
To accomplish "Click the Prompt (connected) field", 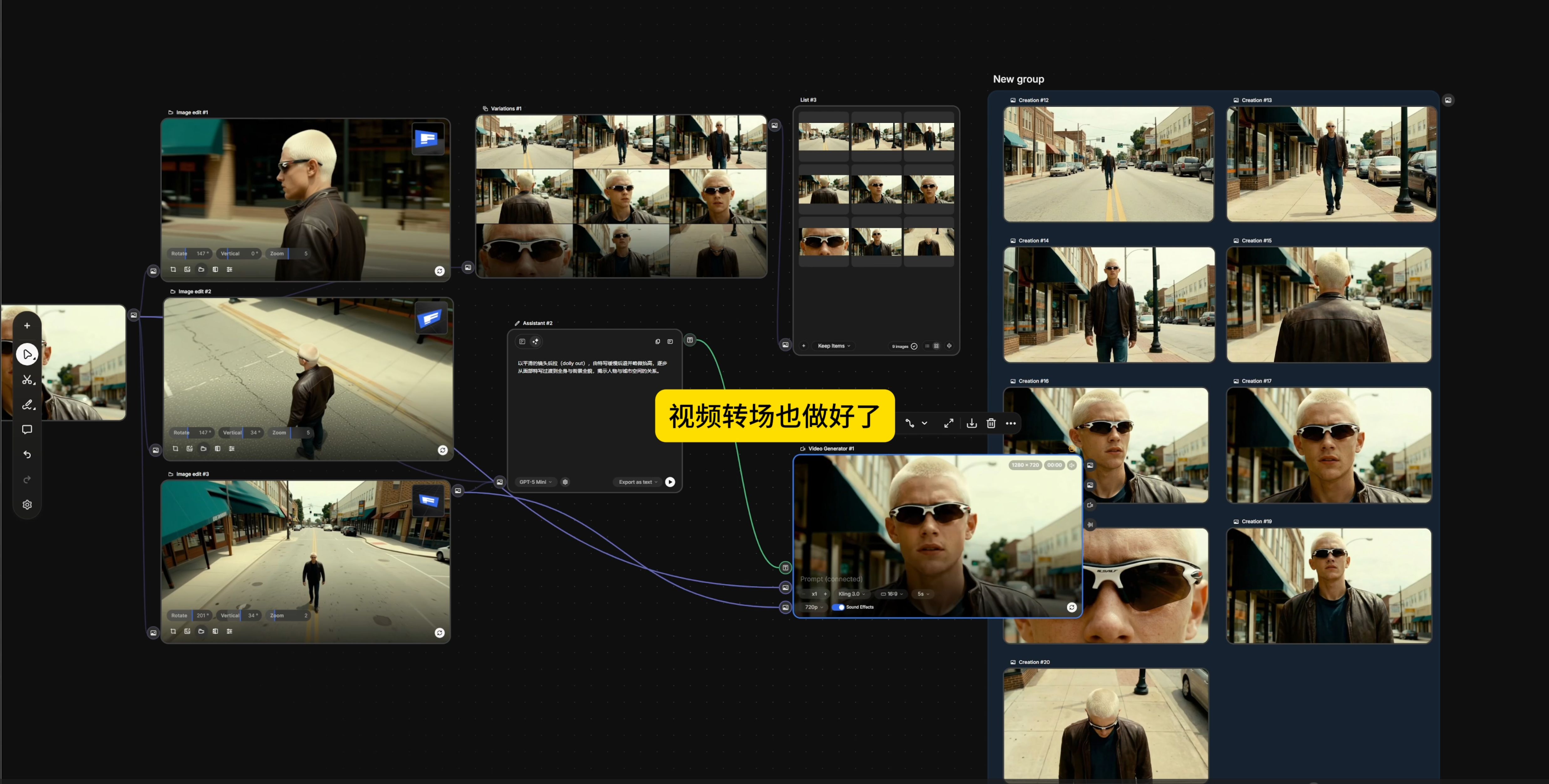I will [831, 579].
